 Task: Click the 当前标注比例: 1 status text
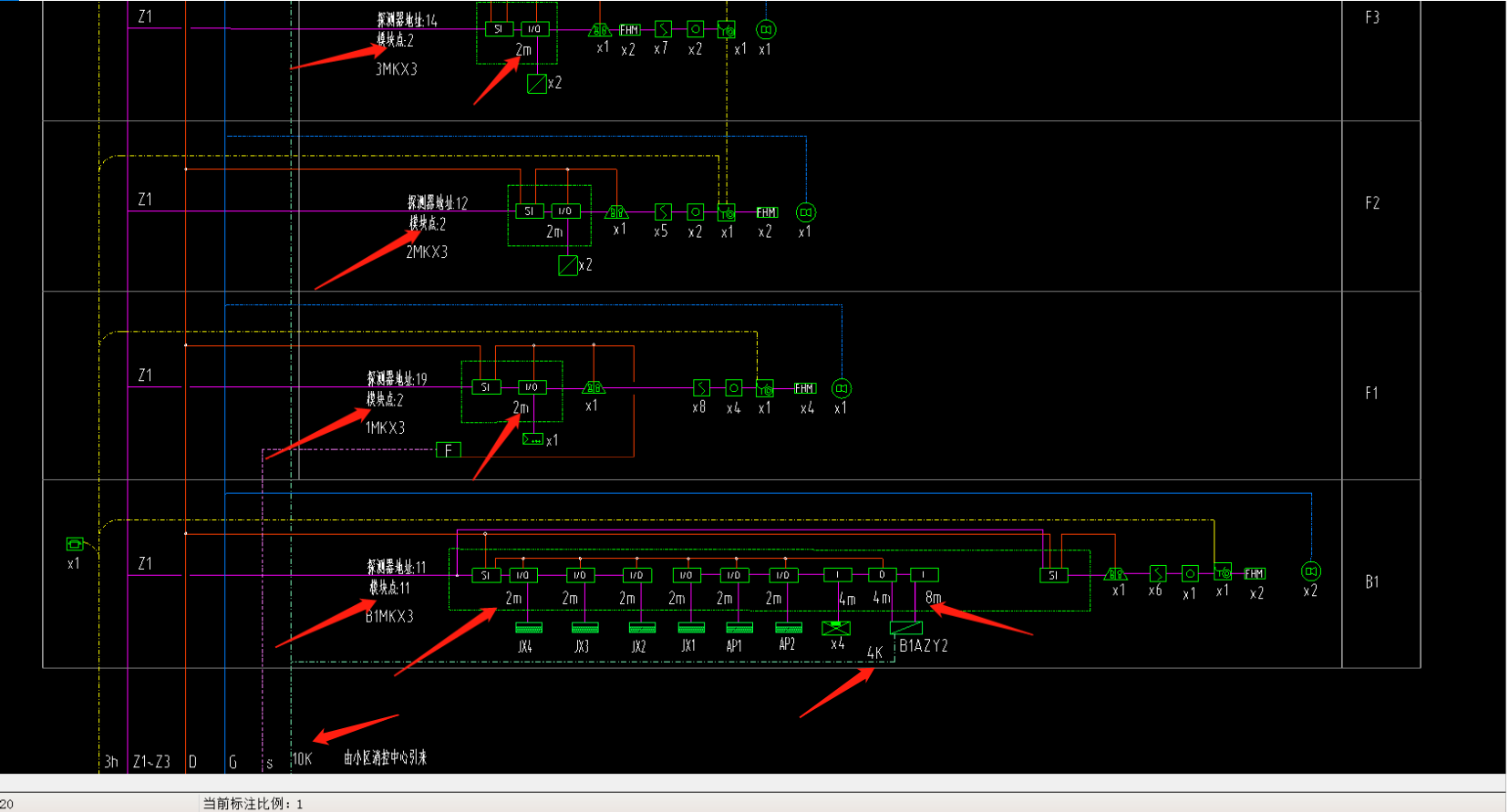point(253,804)
